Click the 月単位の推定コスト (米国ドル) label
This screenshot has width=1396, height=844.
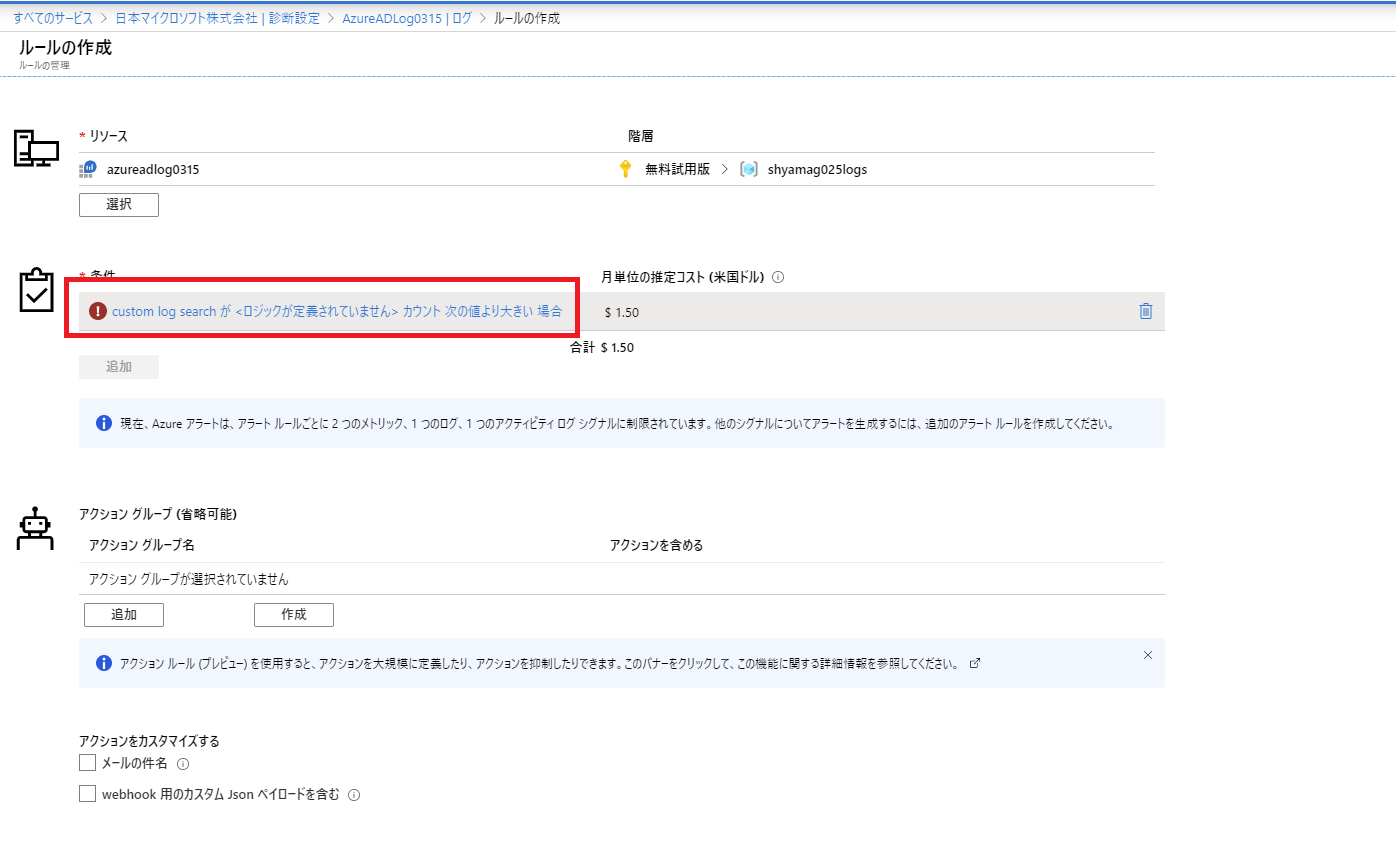(682, 277)
